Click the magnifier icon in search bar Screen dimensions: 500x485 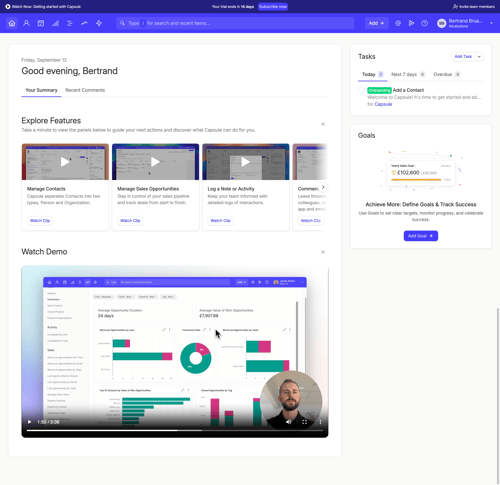122,23
